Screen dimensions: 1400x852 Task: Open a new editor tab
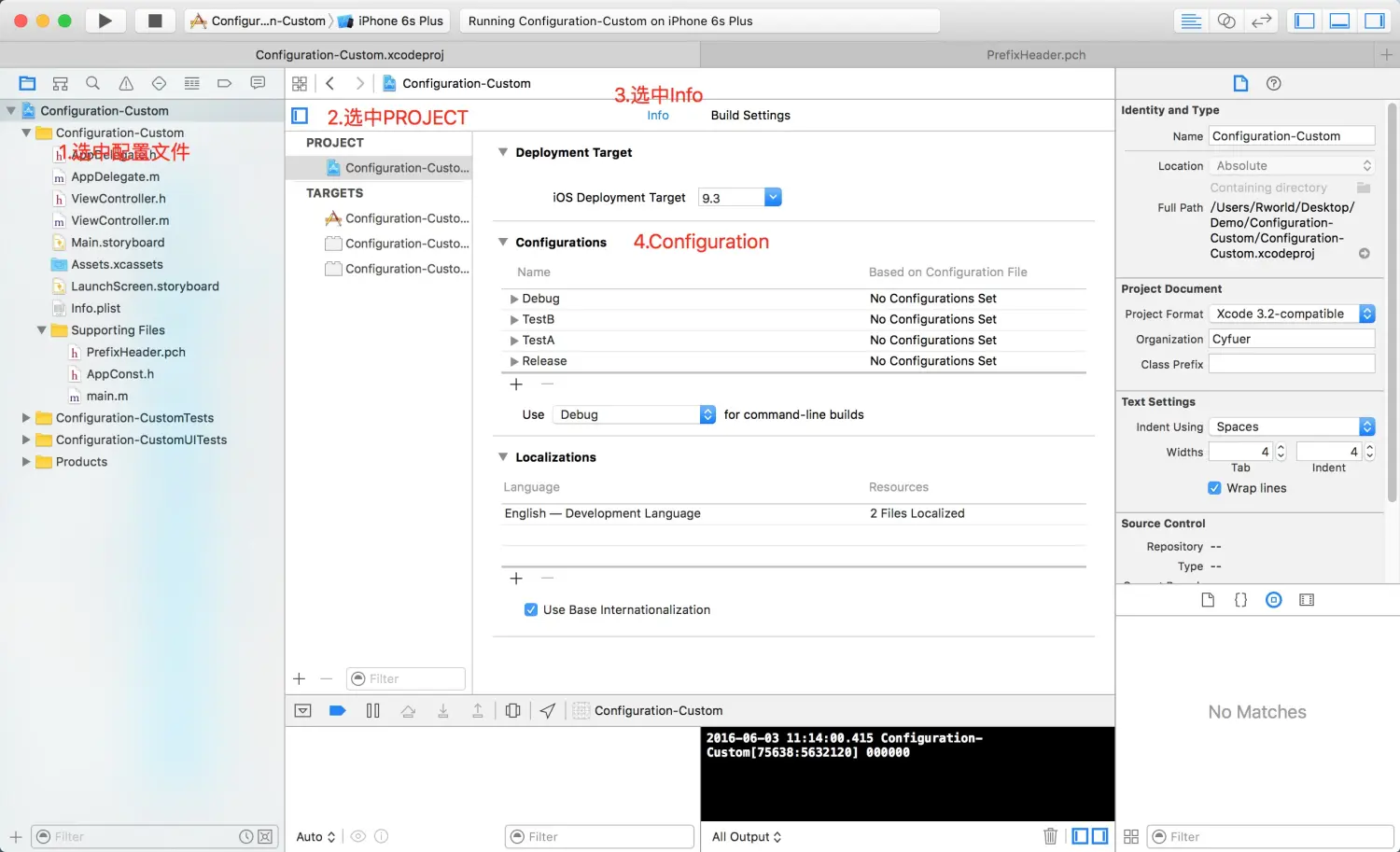coord(1387,55)
